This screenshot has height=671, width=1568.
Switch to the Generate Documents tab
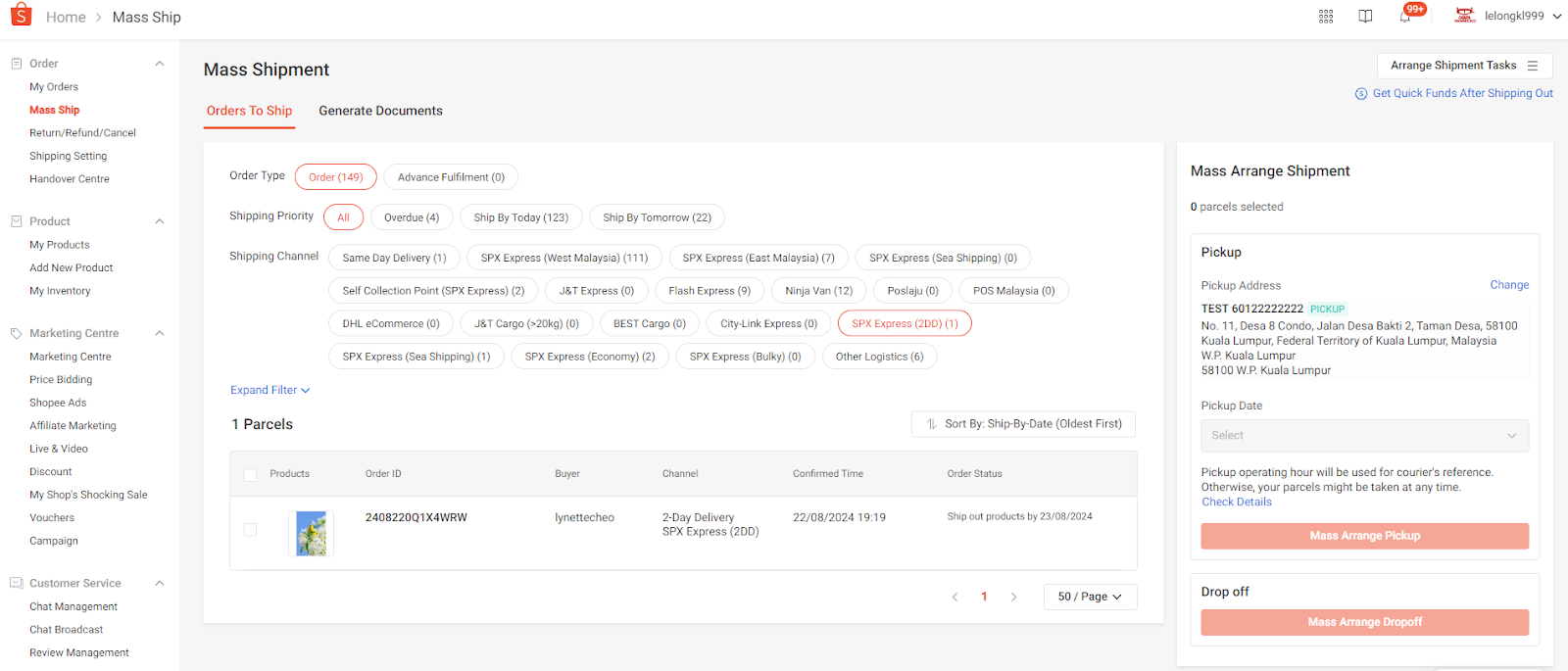pos(380,111)
